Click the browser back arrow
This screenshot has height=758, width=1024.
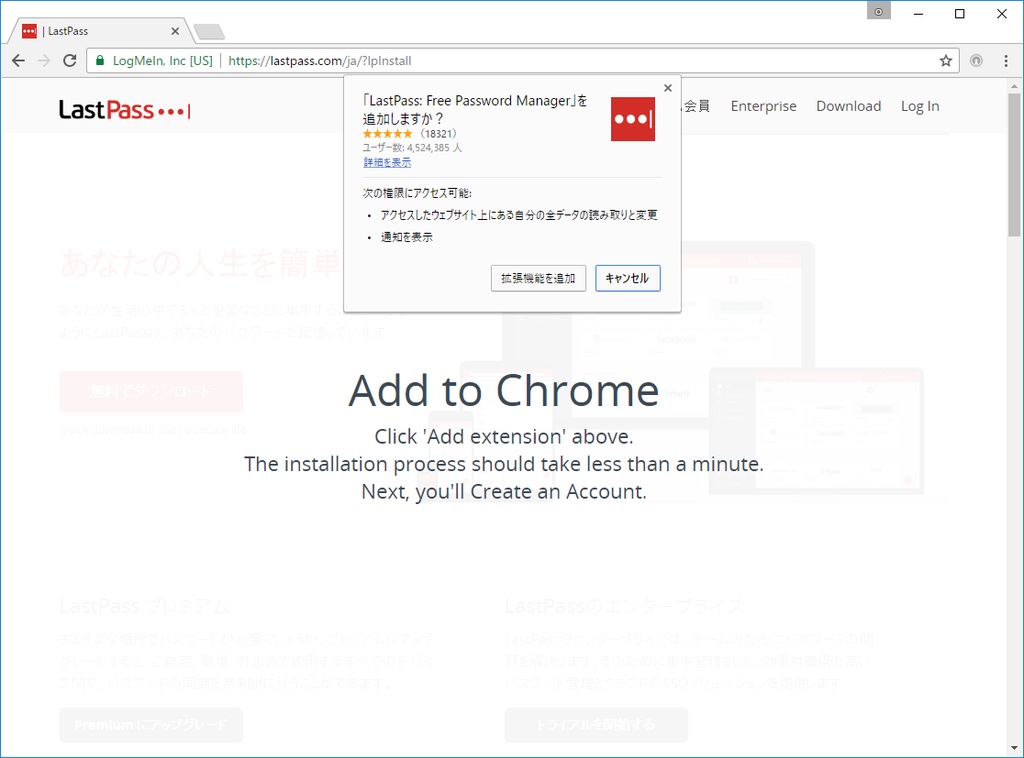[x=18, y=61]
